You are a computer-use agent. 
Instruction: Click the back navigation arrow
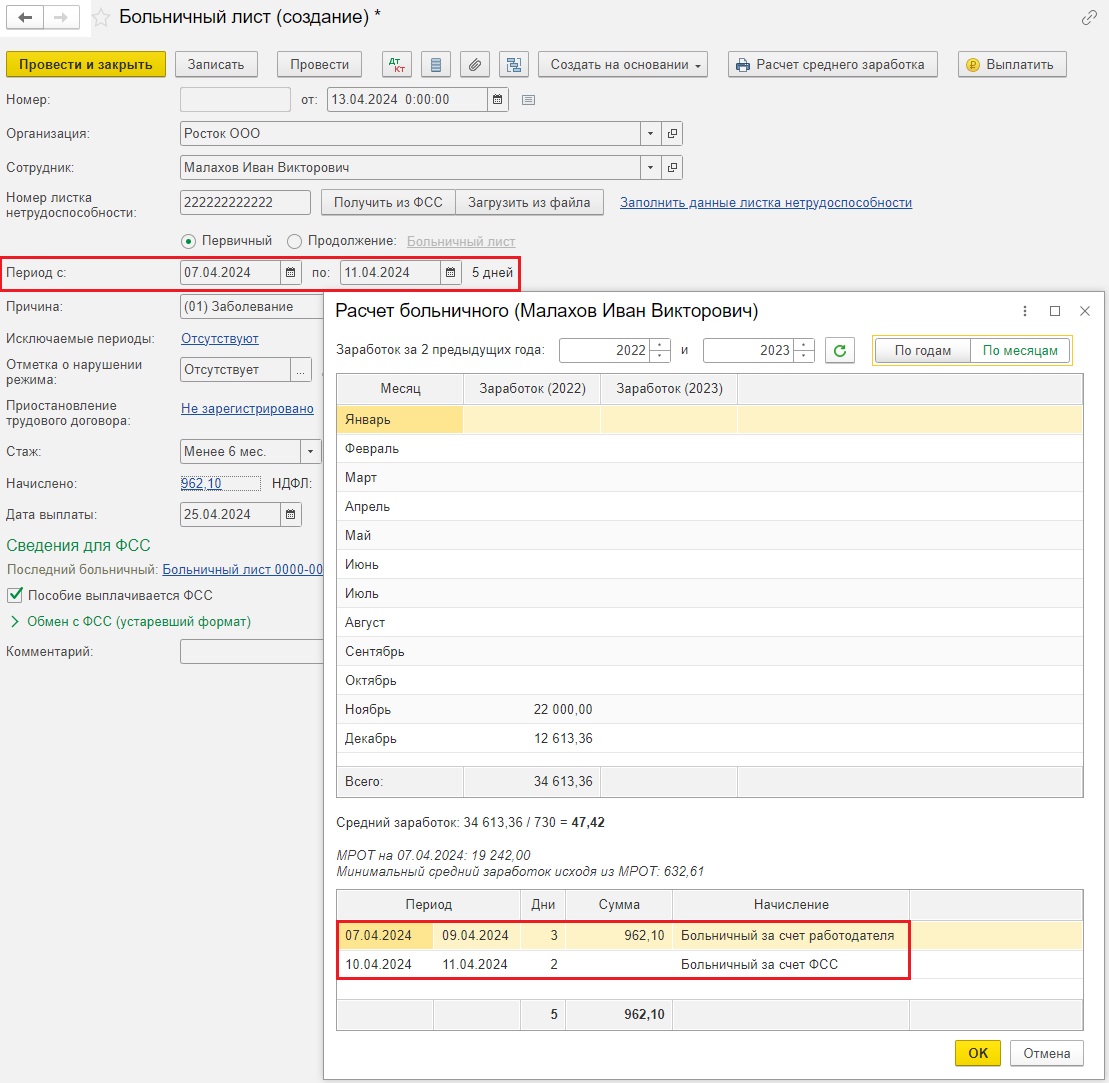pos(25,17)
